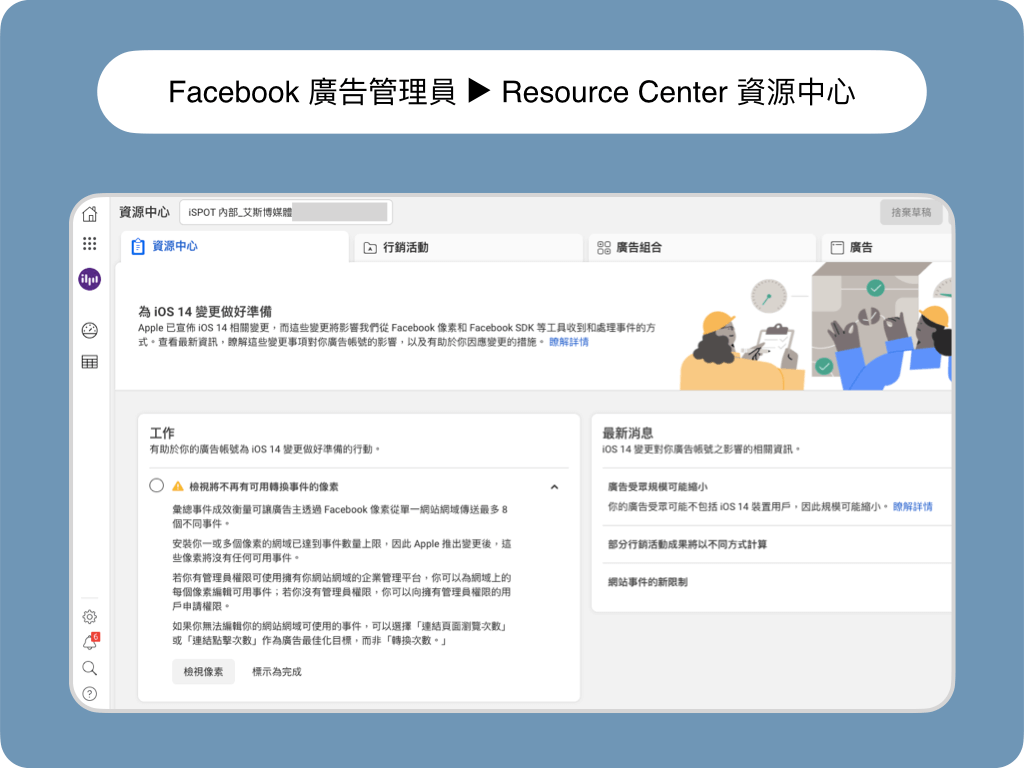This screenshot has height=768, width=1024.
Task: Switch to the 廣告 tab
Action: [886, 248]
